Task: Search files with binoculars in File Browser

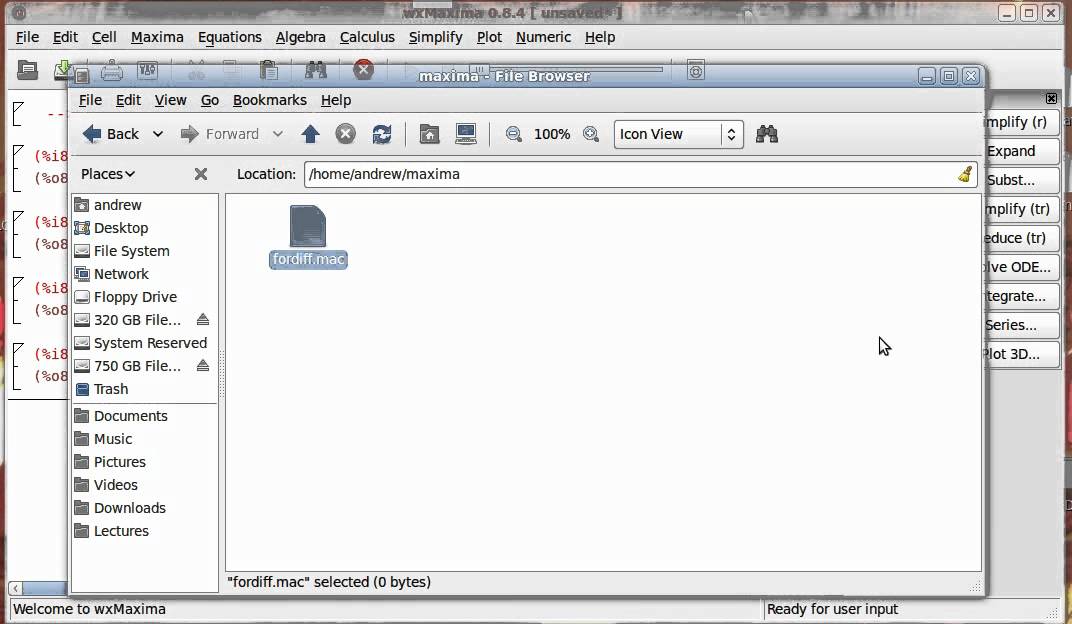Action: coord(767,134)
